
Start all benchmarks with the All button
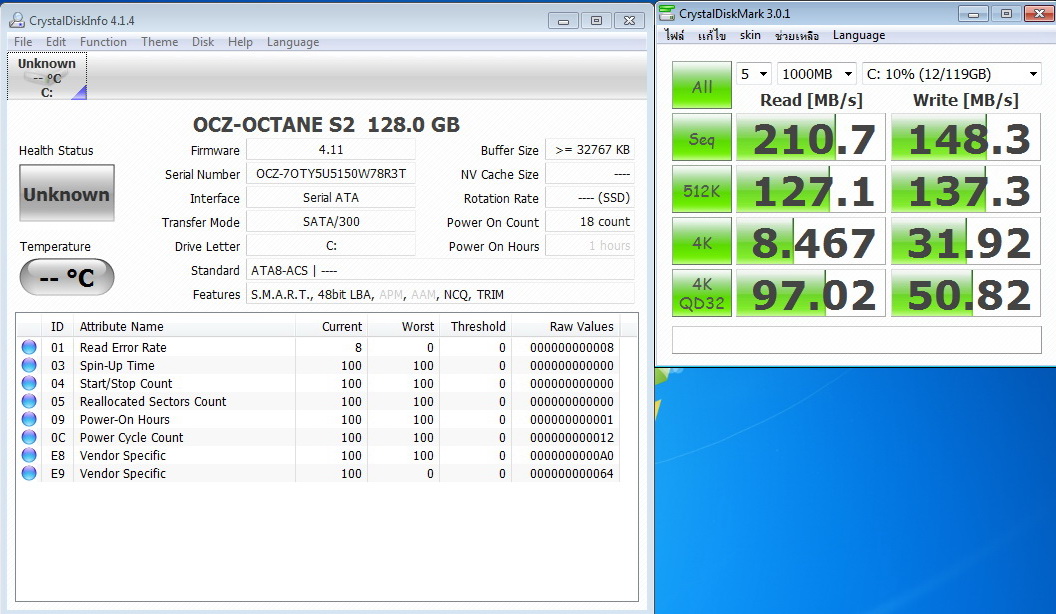[702, 86]
